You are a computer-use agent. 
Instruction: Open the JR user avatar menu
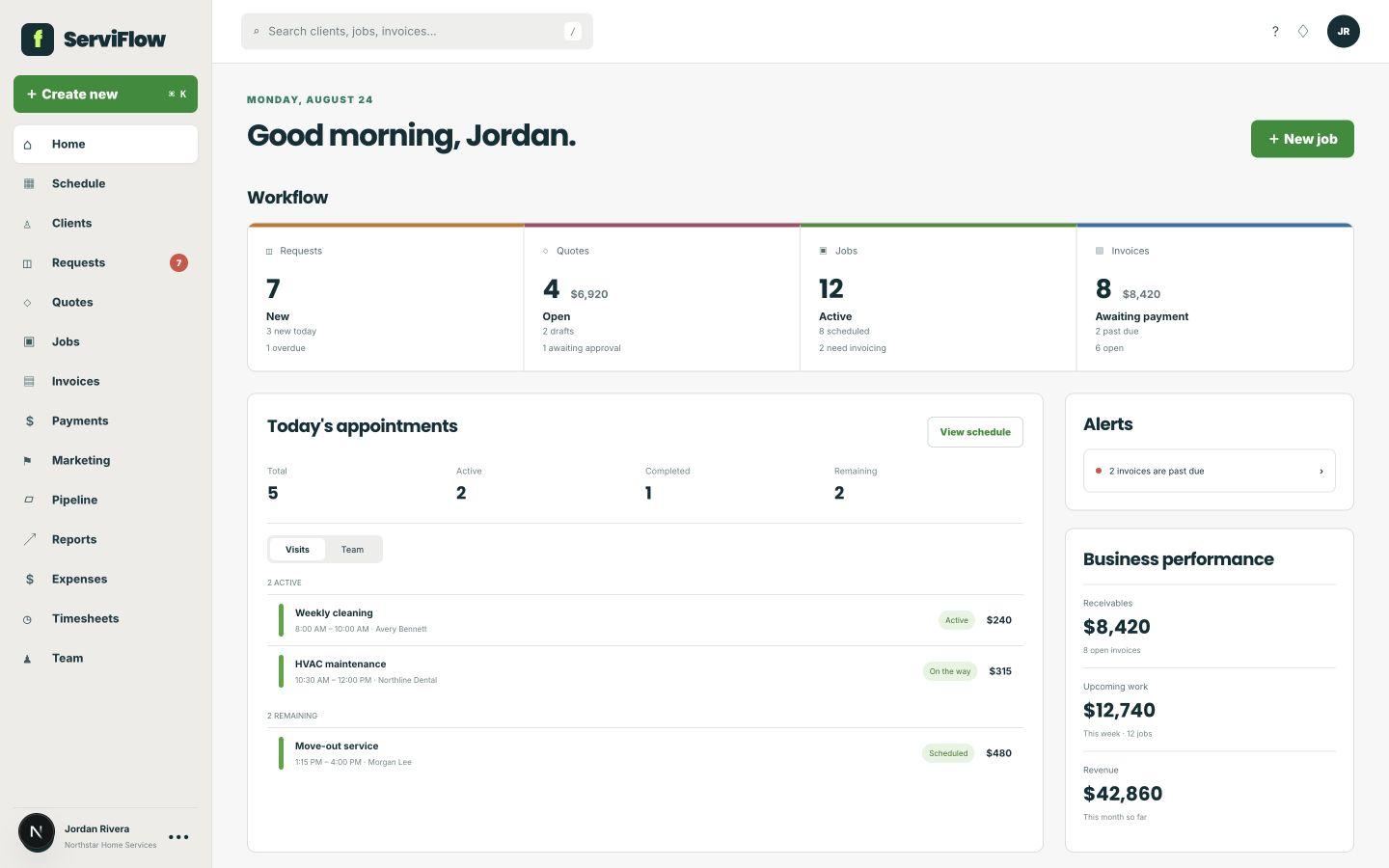[x=1343, y=32]
